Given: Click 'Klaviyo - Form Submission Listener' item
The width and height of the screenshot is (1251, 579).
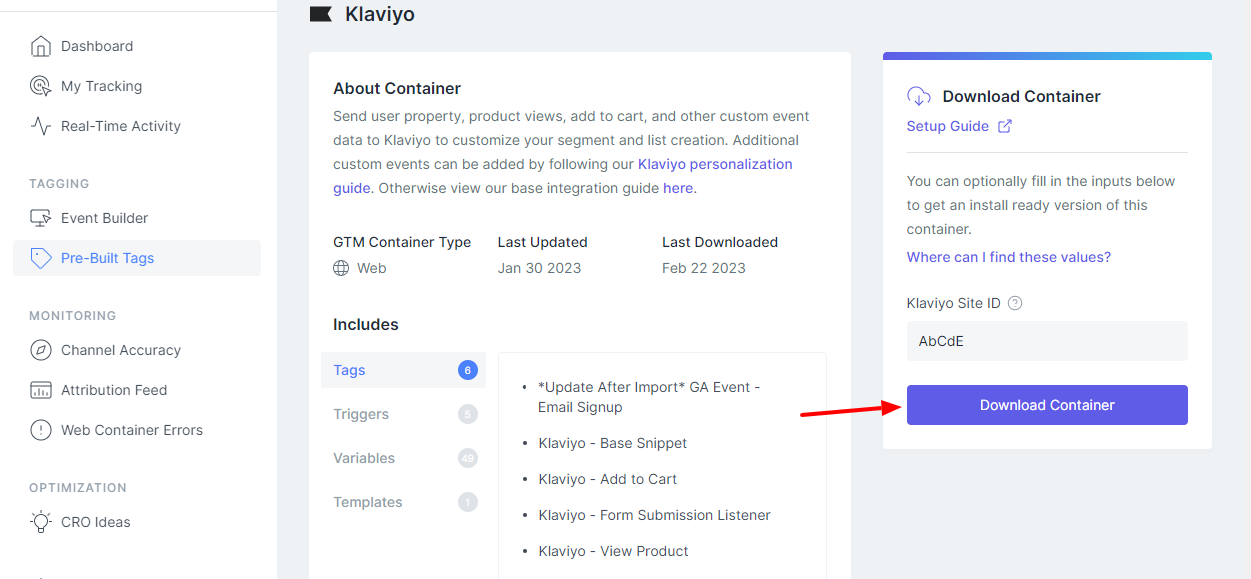Looking at the screenshot, I should [x=655, y=515].
